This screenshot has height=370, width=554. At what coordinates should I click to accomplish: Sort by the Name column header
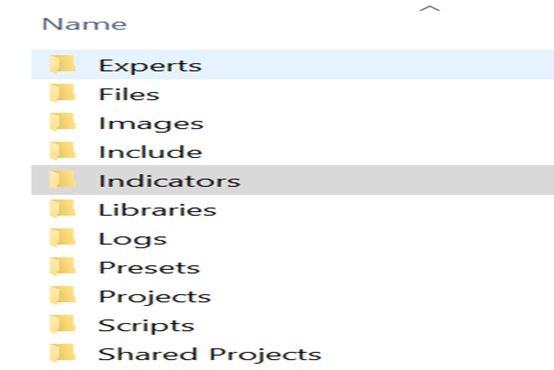[x=84, y=24]
